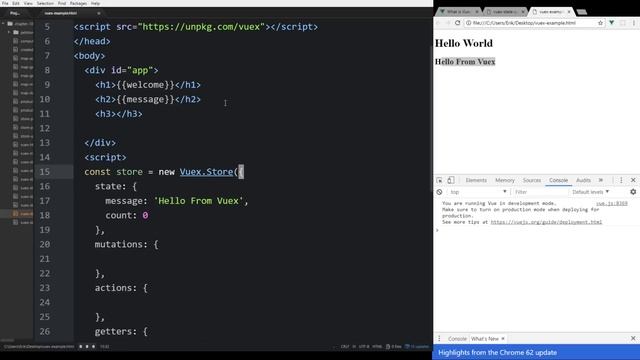640x360 pixels.
Task: Open the Selection menu in Atom
Action: coord(45,3)
